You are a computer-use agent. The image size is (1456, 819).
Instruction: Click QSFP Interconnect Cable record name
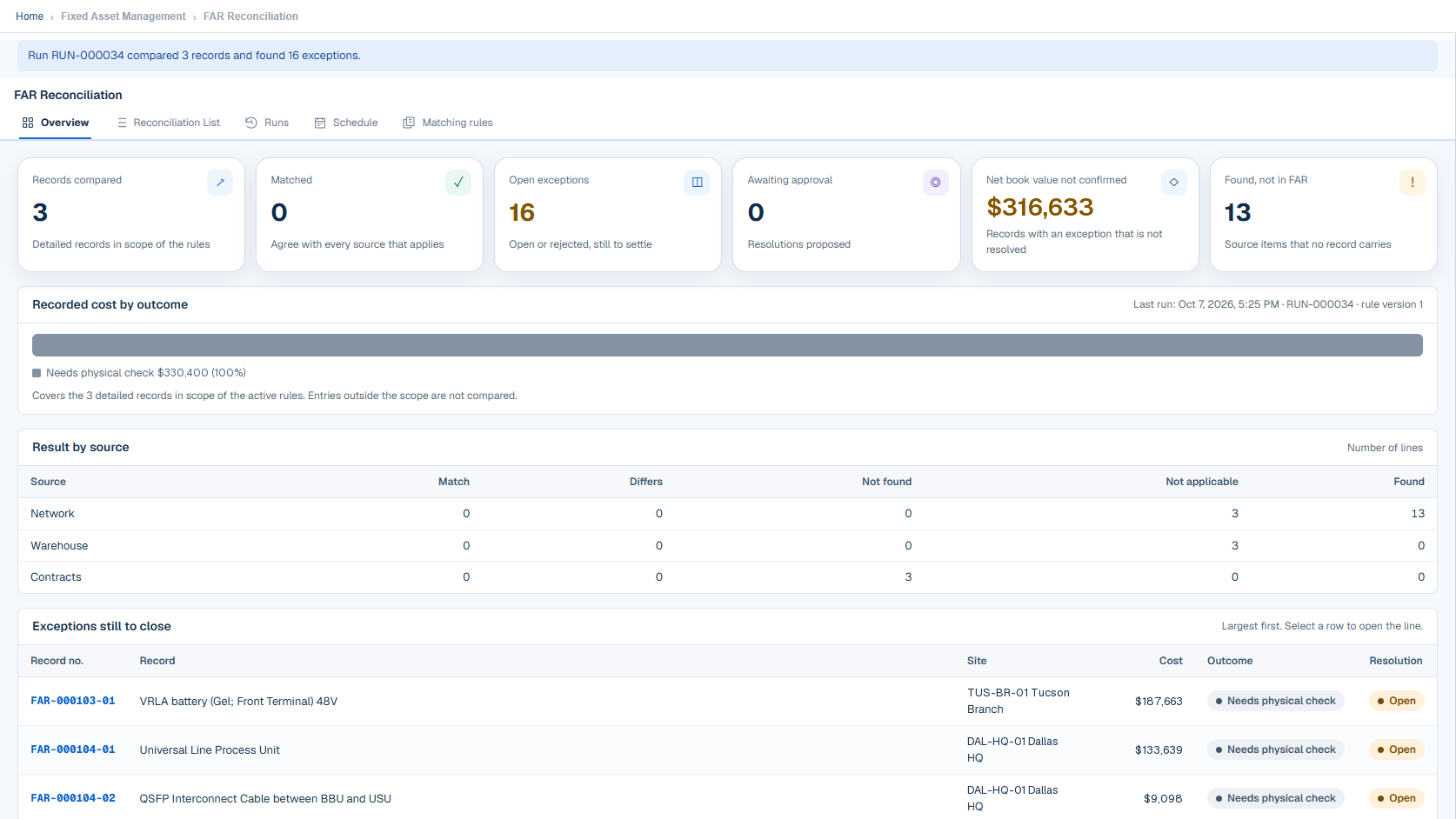[265, 799]
